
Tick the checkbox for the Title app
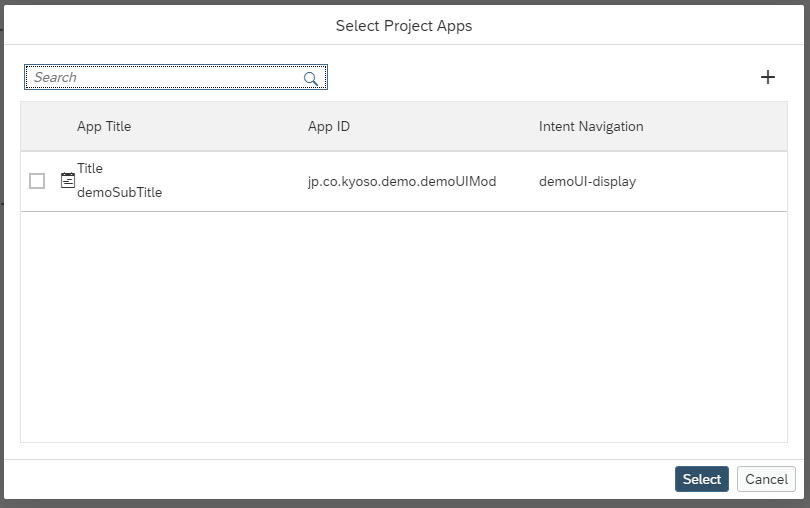coord(37,181)
